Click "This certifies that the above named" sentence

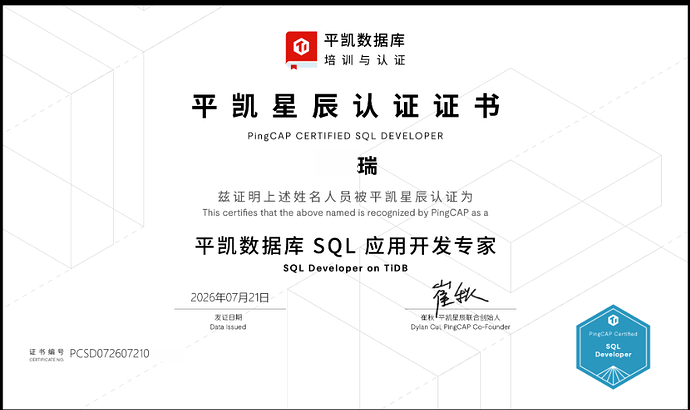click(x=345, y=213)
